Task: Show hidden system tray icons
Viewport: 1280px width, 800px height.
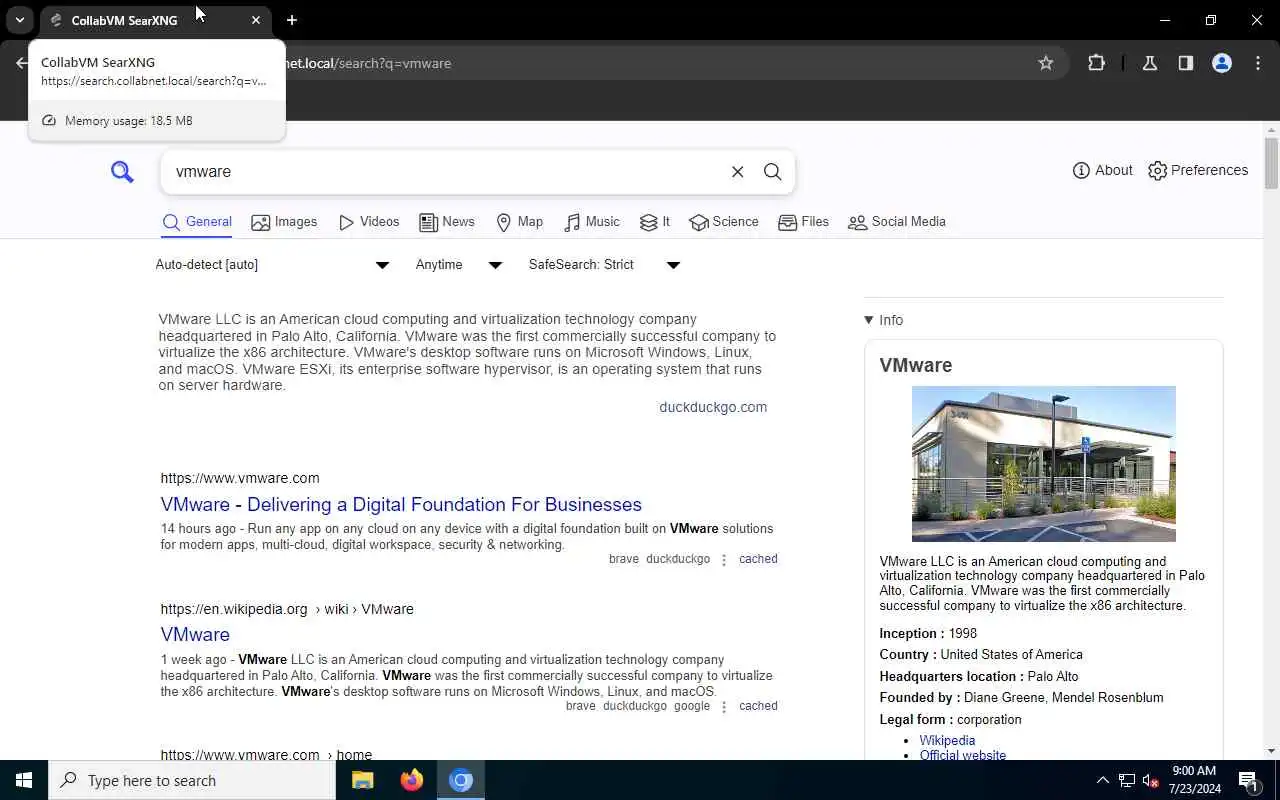Action: pyautogui.click(x=1103, y=780)
